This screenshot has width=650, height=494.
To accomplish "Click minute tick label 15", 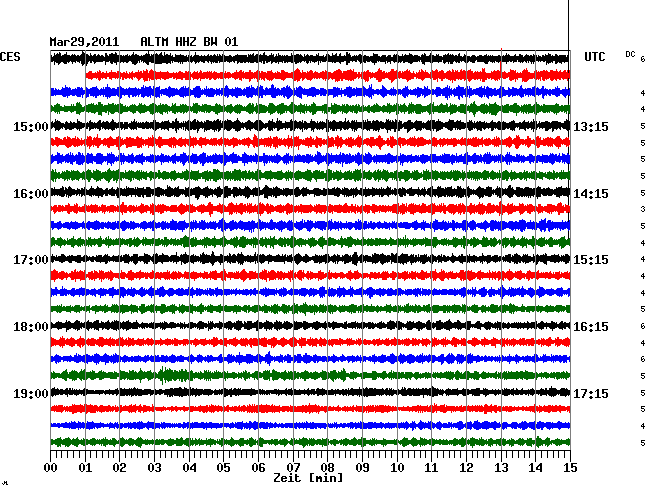I will [570, 468].
